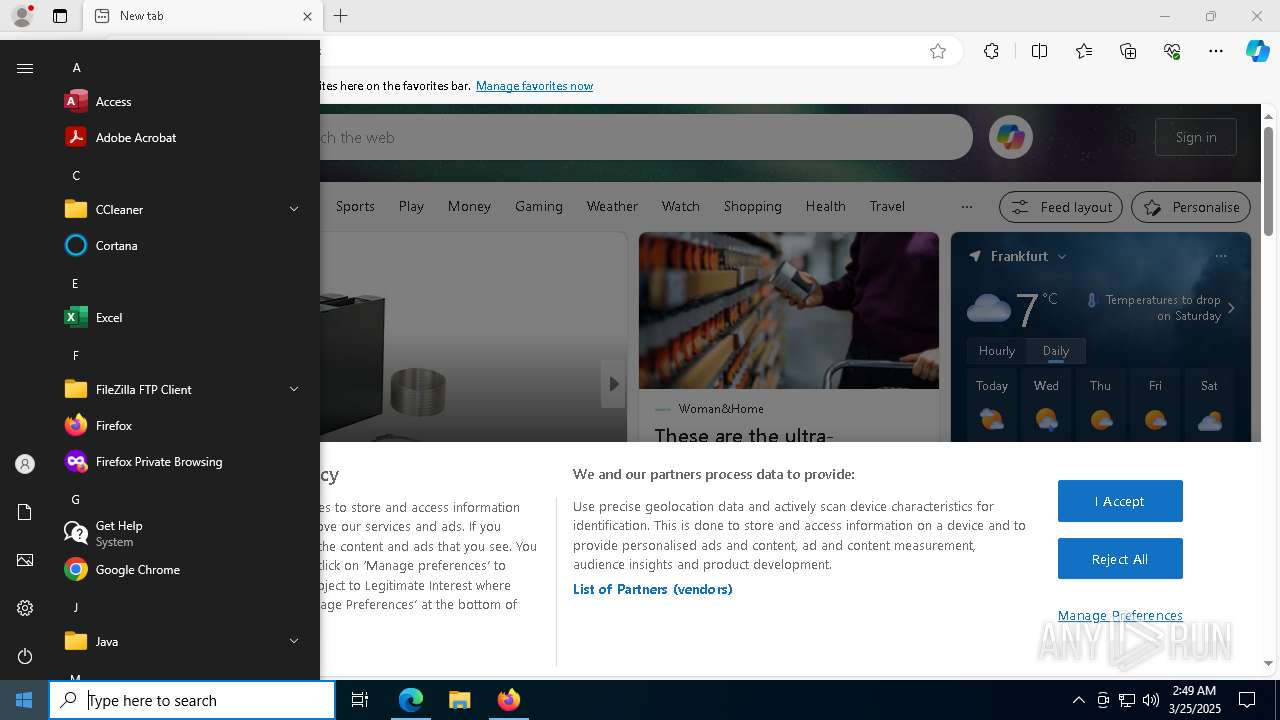Image resolution: width=1280 pixels, height=720 pixels.
Task: Click I Accept on cookie consent
Action: click(x=1120, y=501)
